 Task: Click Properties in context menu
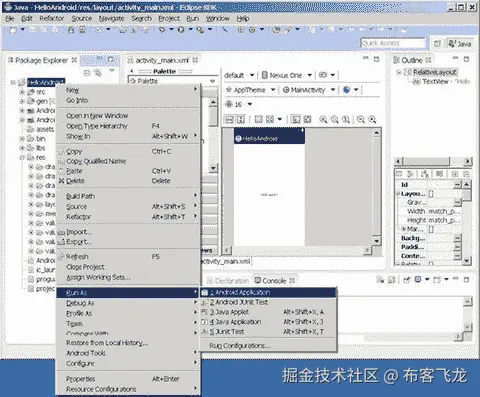coord(128,379)
